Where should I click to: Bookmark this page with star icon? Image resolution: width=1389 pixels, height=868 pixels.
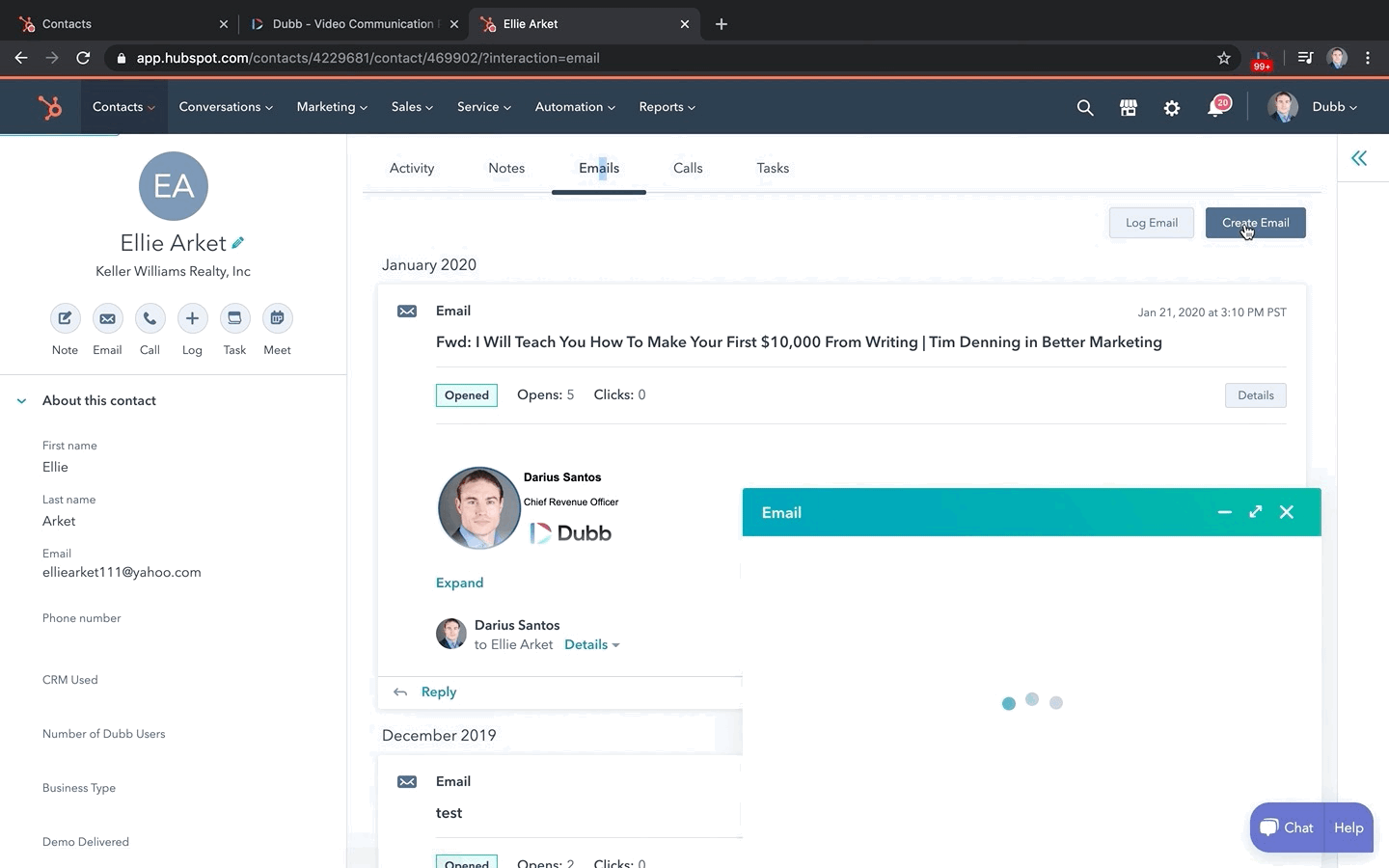pos(1224,58)
